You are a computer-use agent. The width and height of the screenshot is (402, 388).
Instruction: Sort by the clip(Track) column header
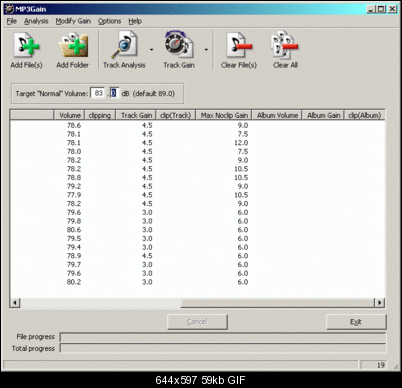point(176,115)
